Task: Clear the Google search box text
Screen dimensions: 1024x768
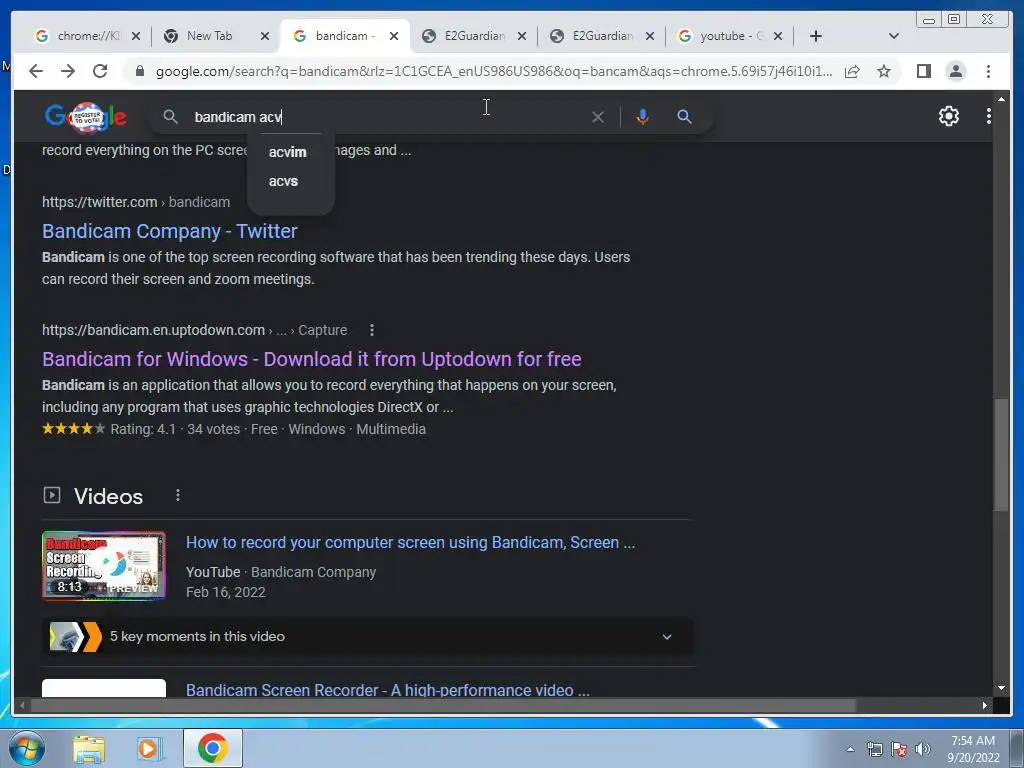Action: tap(598, 117)
